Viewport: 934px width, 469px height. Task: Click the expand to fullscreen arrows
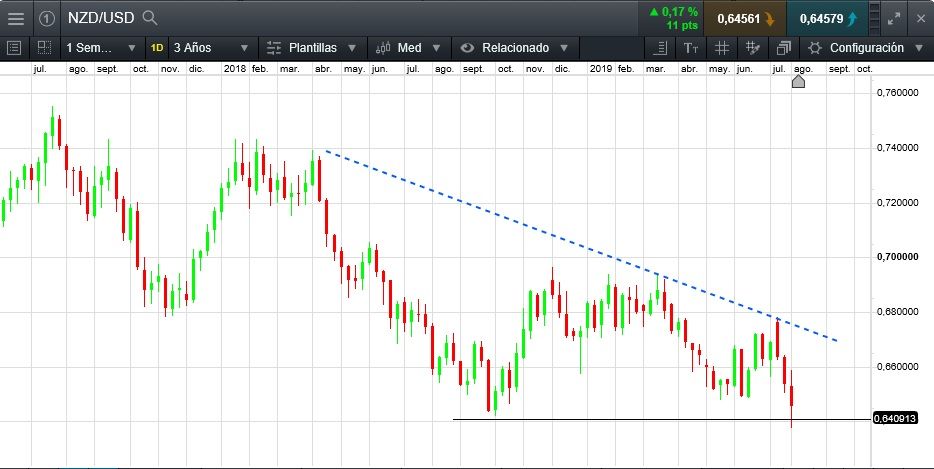pos(894,18)
